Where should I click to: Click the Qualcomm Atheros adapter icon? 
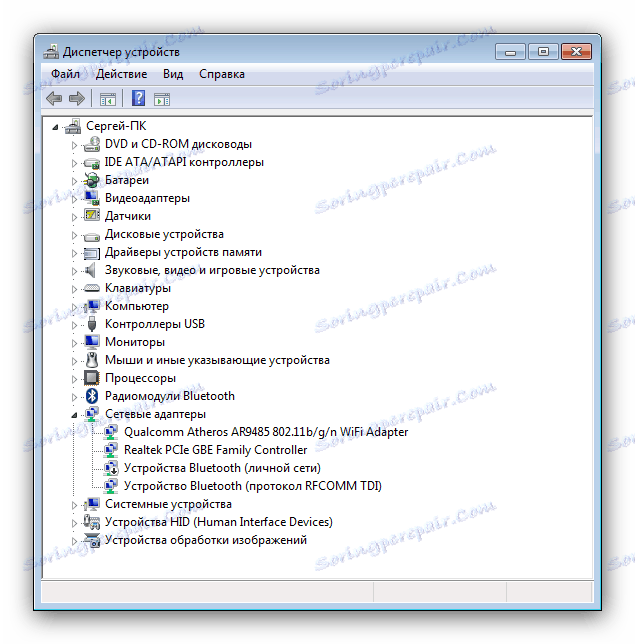pyautogui.click(x=110, y=432)
